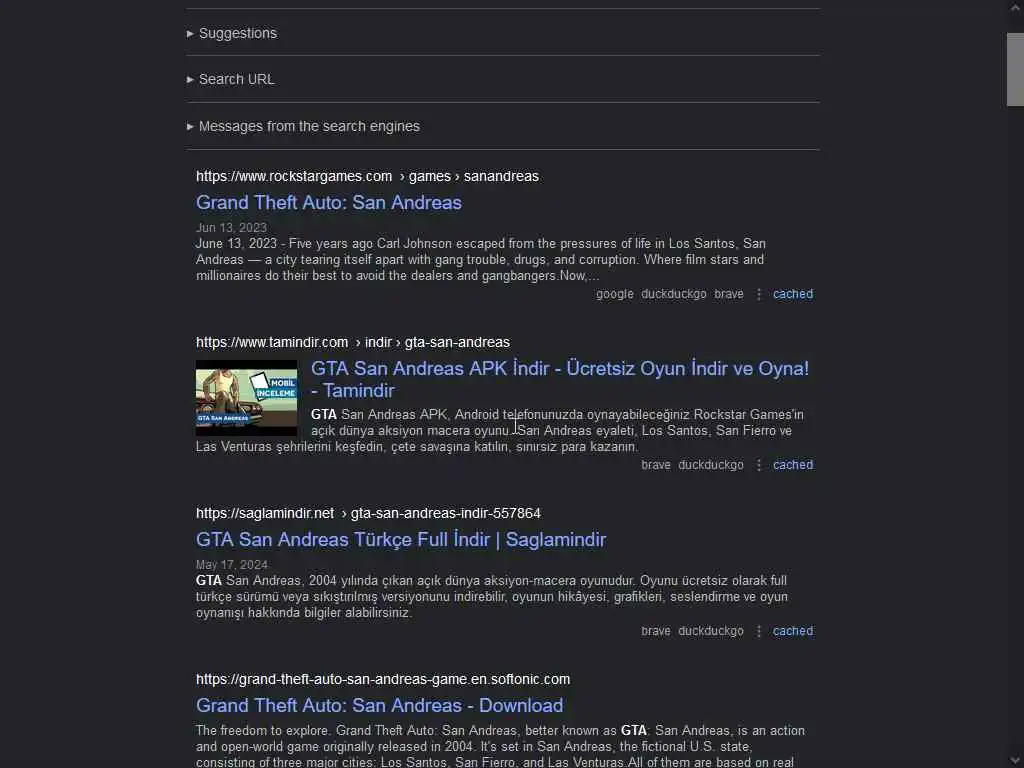
Task: Click the brave tag on Saglamindir result
Action: pyautogui.click(x=656, y=631)
